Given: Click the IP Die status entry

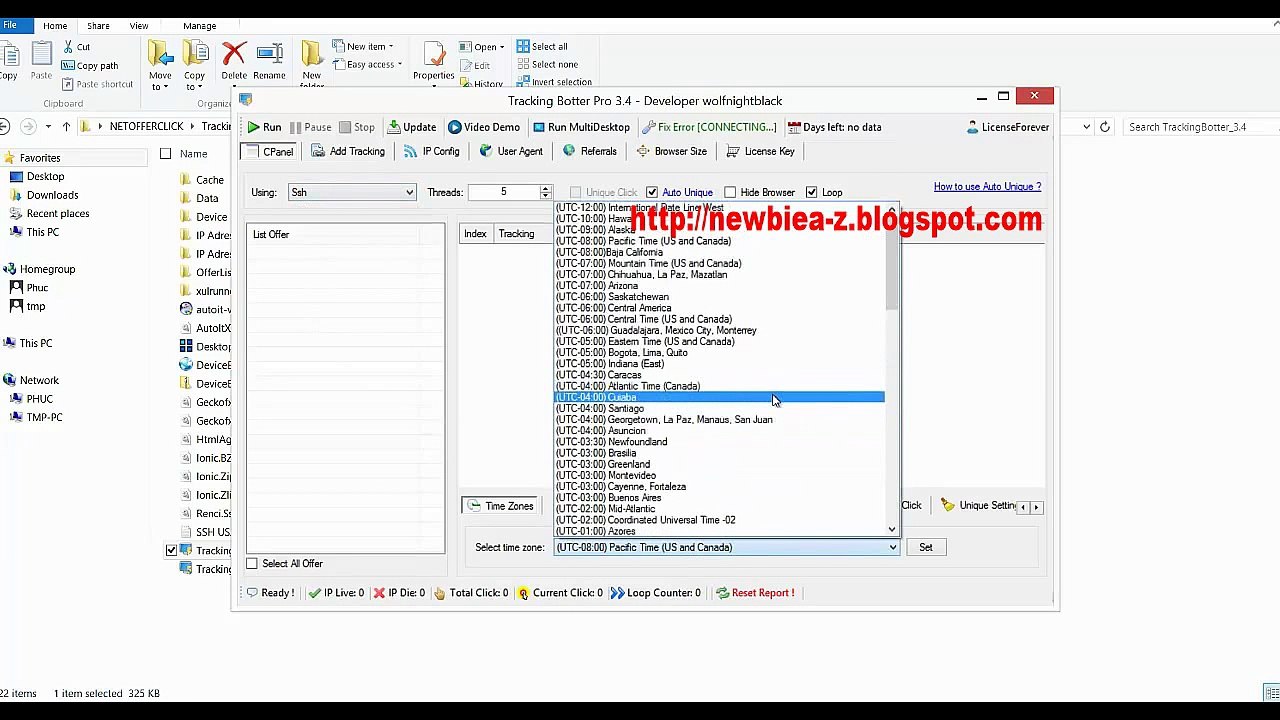Looking at the screenshot, I should 399,593.
